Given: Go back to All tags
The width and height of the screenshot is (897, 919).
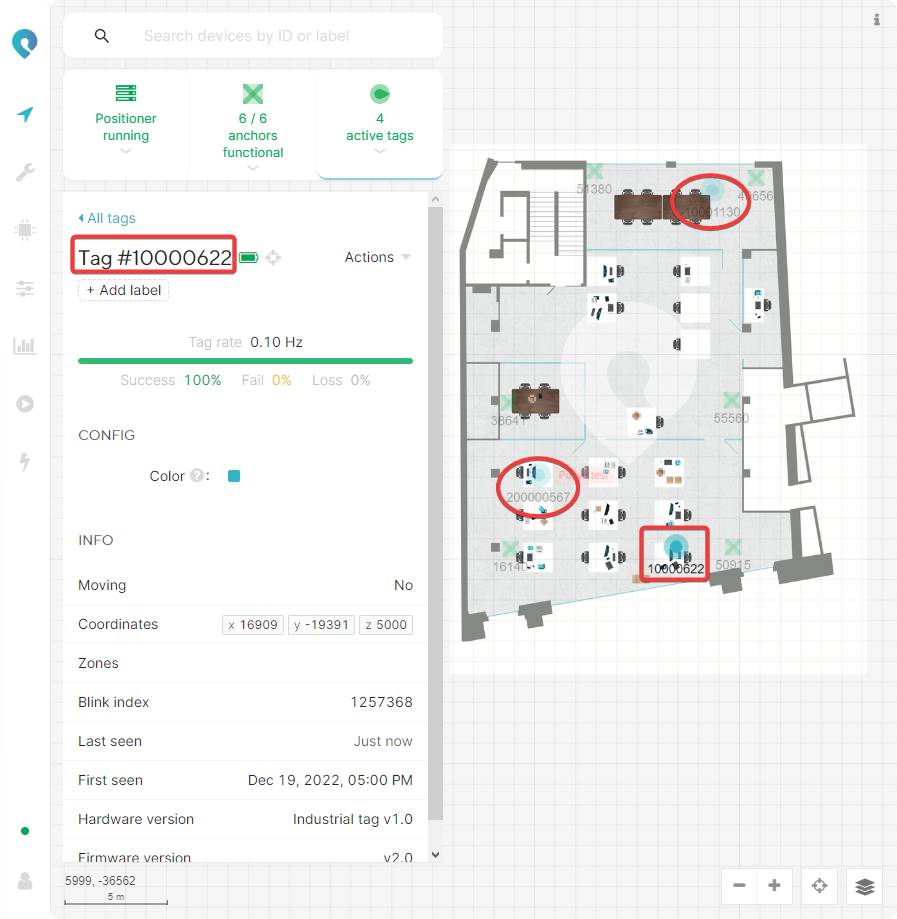Looking at the screenshot, I should [x=107, y=218].
